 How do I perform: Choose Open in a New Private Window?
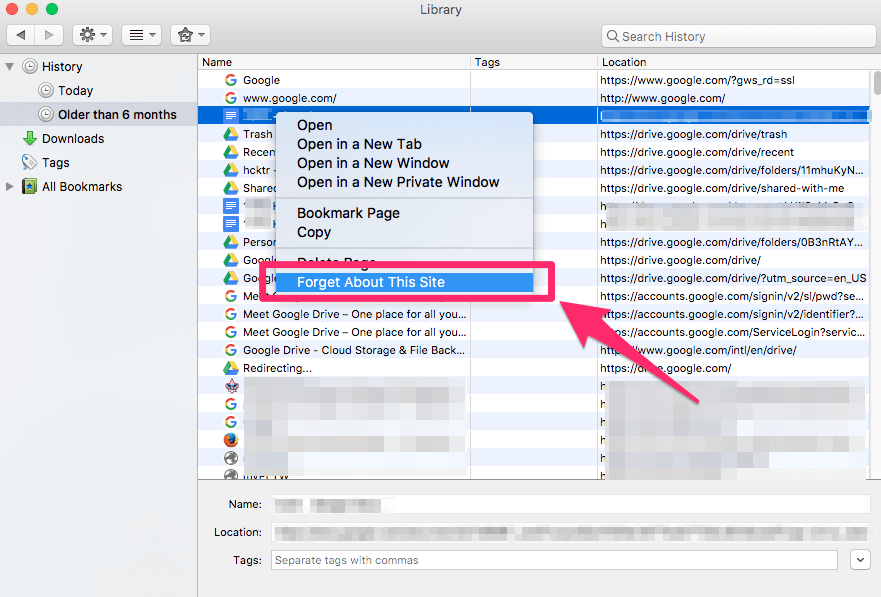[x=397, y=182]
